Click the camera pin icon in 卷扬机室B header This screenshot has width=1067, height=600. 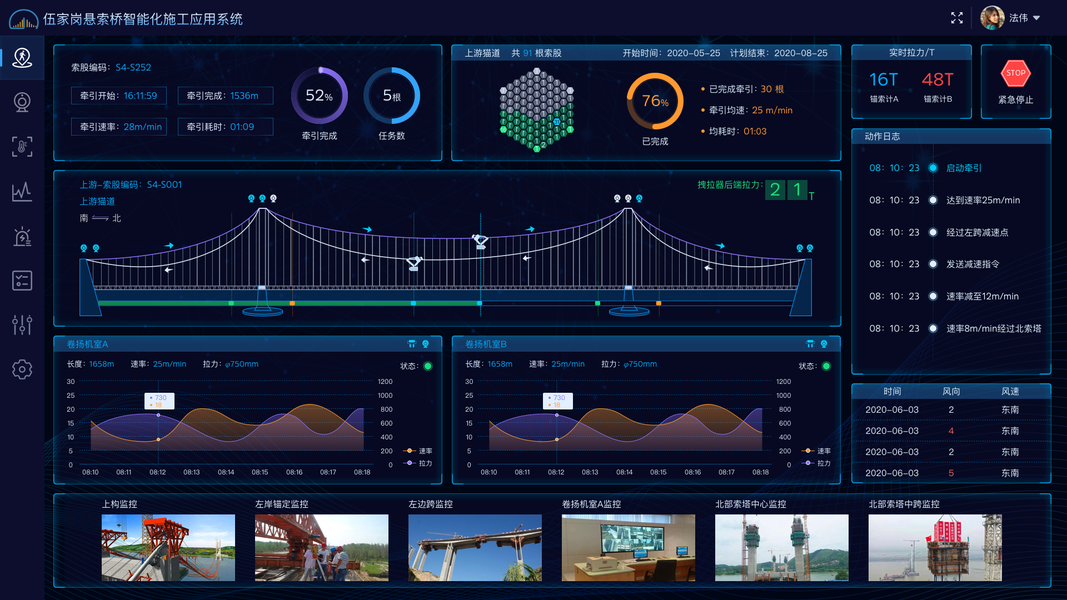pos(824,344)
